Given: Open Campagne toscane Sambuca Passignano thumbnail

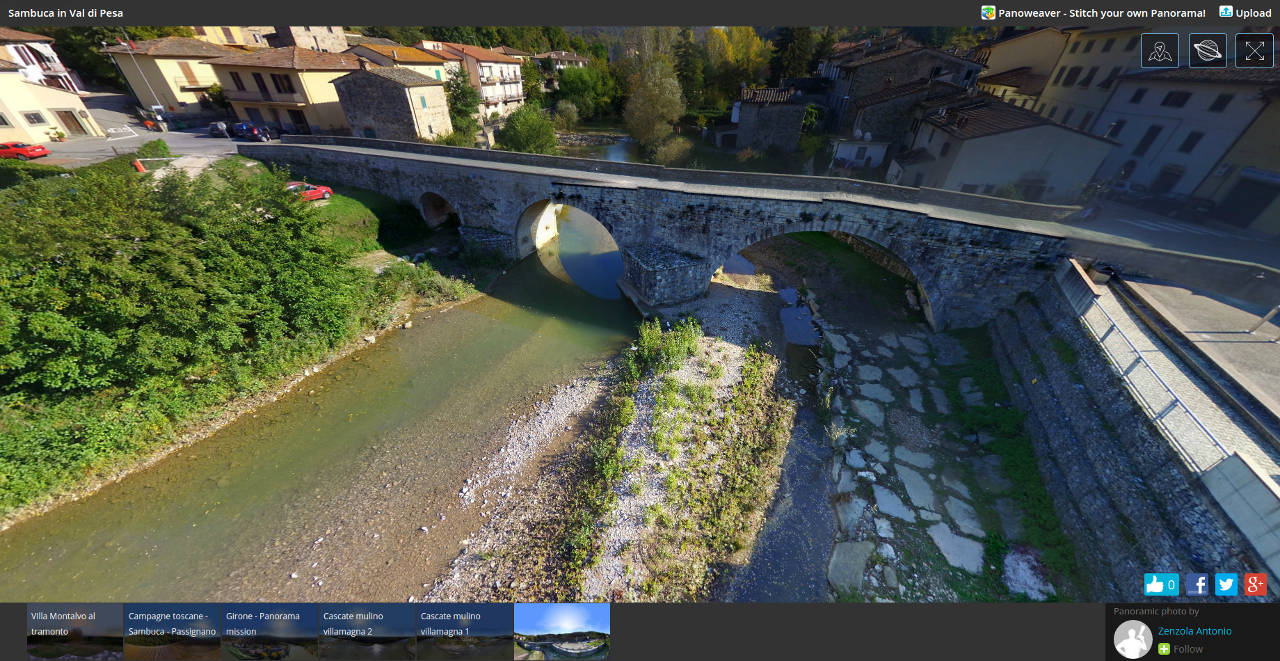Looking at the screenshot, I should click(x=172, y=631).
